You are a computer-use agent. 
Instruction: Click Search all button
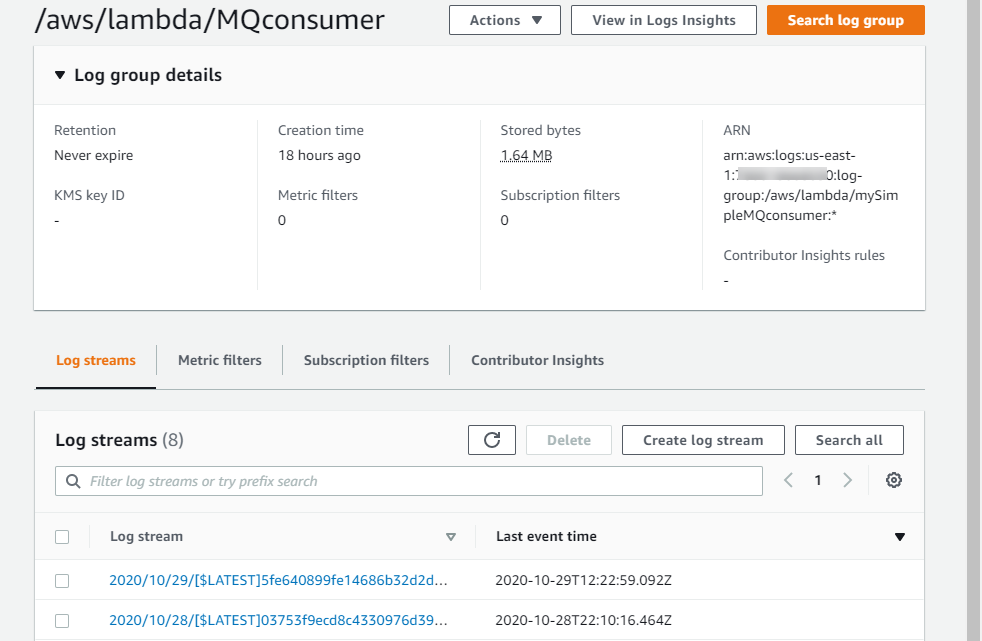coord(849,440)
